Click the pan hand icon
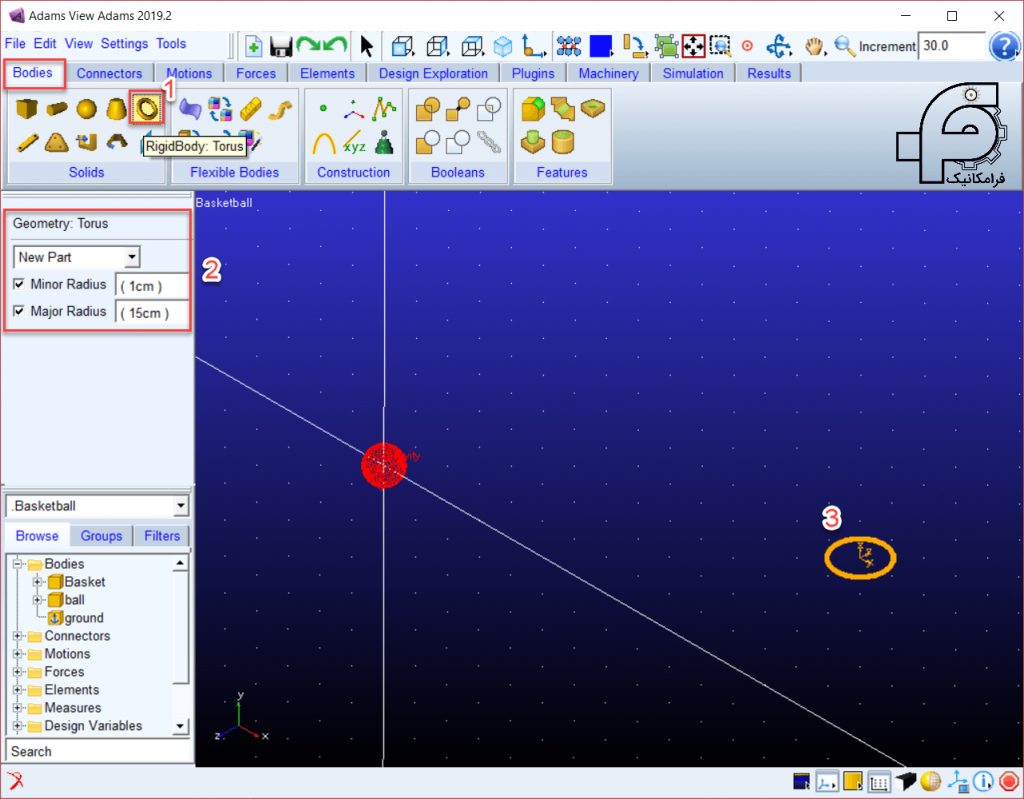This screenshot has width=1024, height=799. pyautogui.click(x=814, y=46)
